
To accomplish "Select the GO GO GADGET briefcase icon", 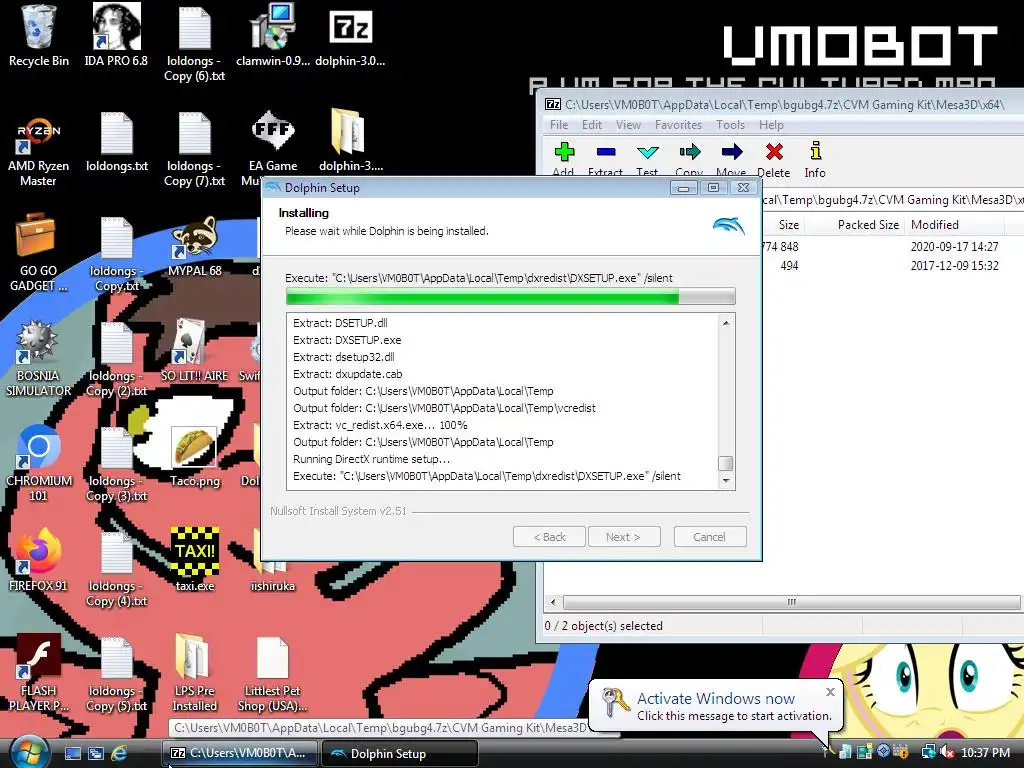I will [x=39, y=253].
